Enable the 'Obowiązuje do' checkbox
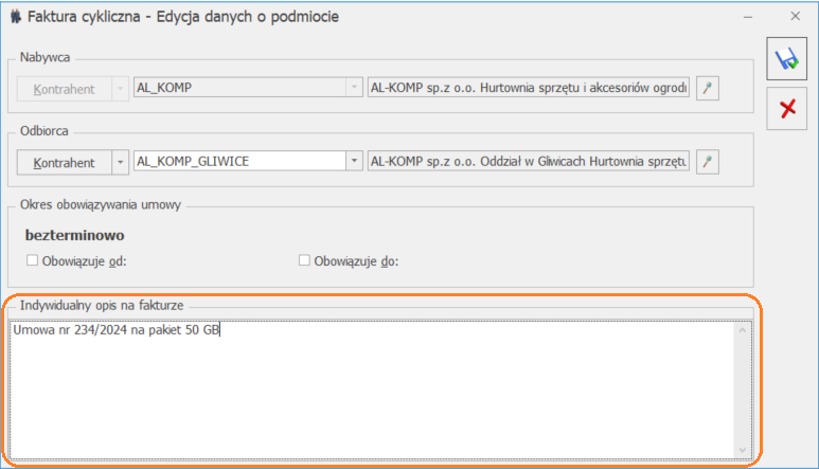This screenshot has width=819, height=469. [x=305, y=261]
